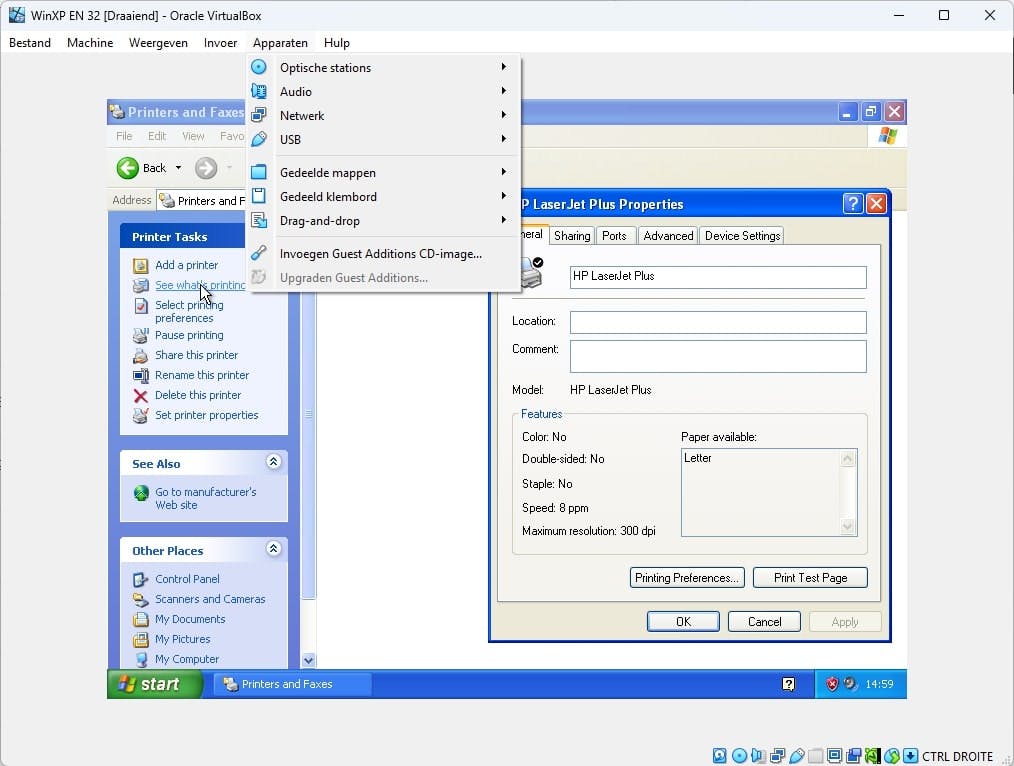Open the Back button history dropdown
This screenshot has height=766, width=1014.
(178, 168)
